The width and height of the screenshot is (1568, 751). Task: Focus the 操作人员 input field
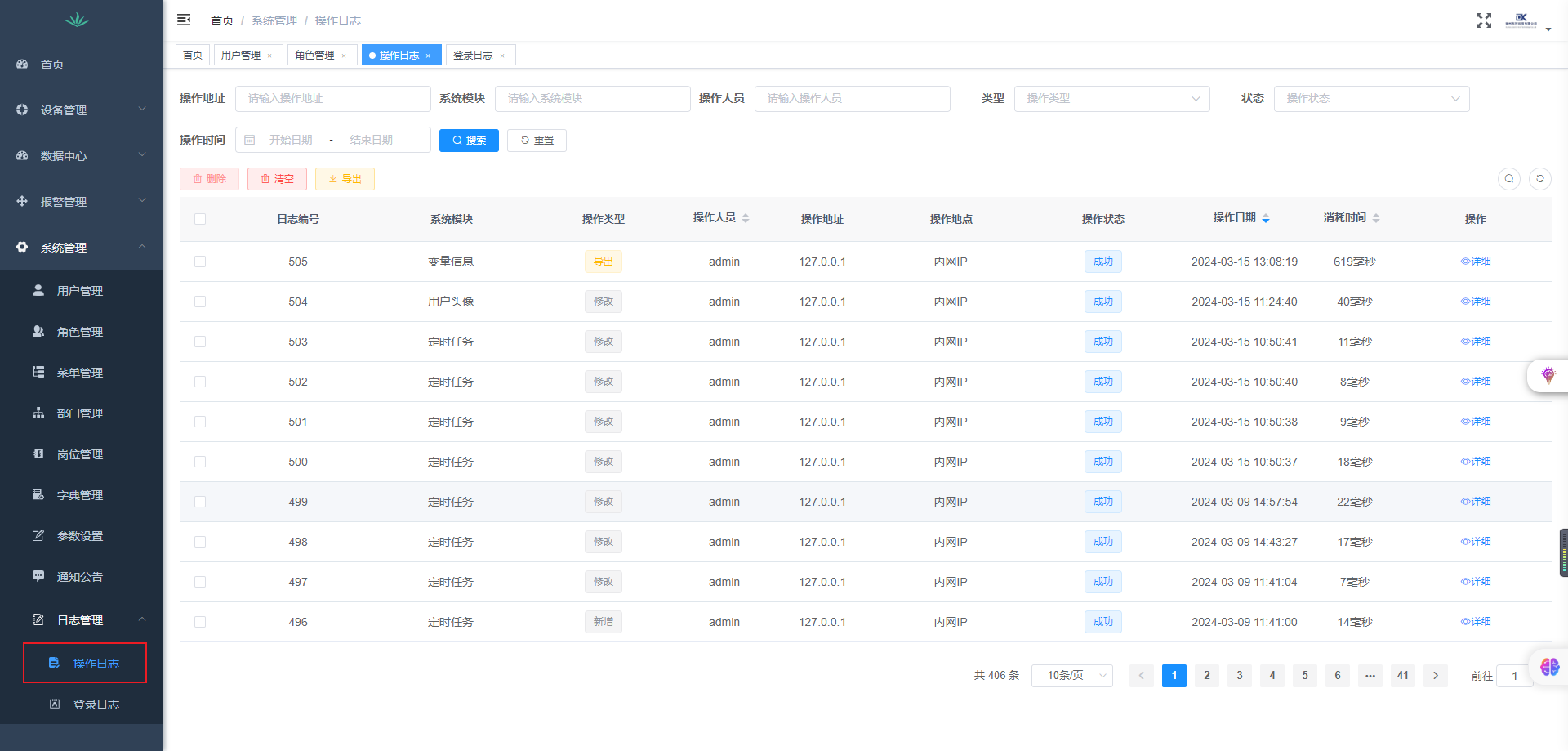tap(853, 98)
